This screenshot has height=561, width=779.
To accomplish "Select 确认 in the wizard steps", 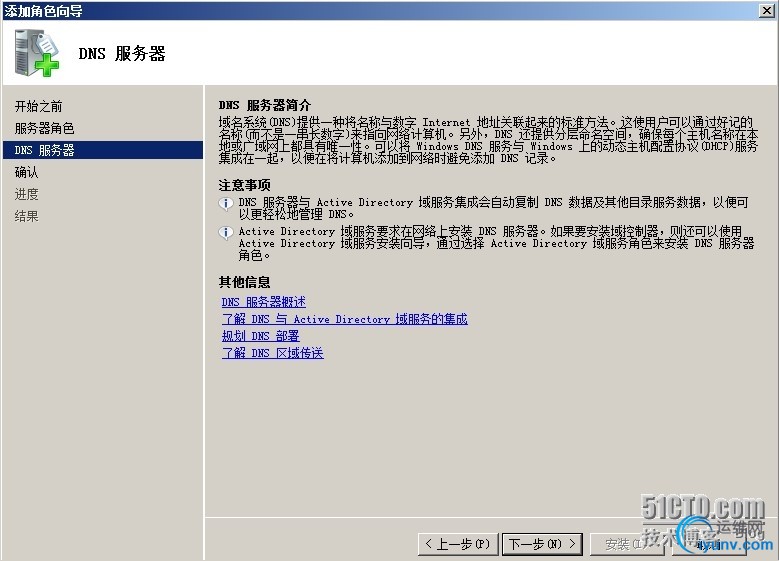I will click(26, 172).
